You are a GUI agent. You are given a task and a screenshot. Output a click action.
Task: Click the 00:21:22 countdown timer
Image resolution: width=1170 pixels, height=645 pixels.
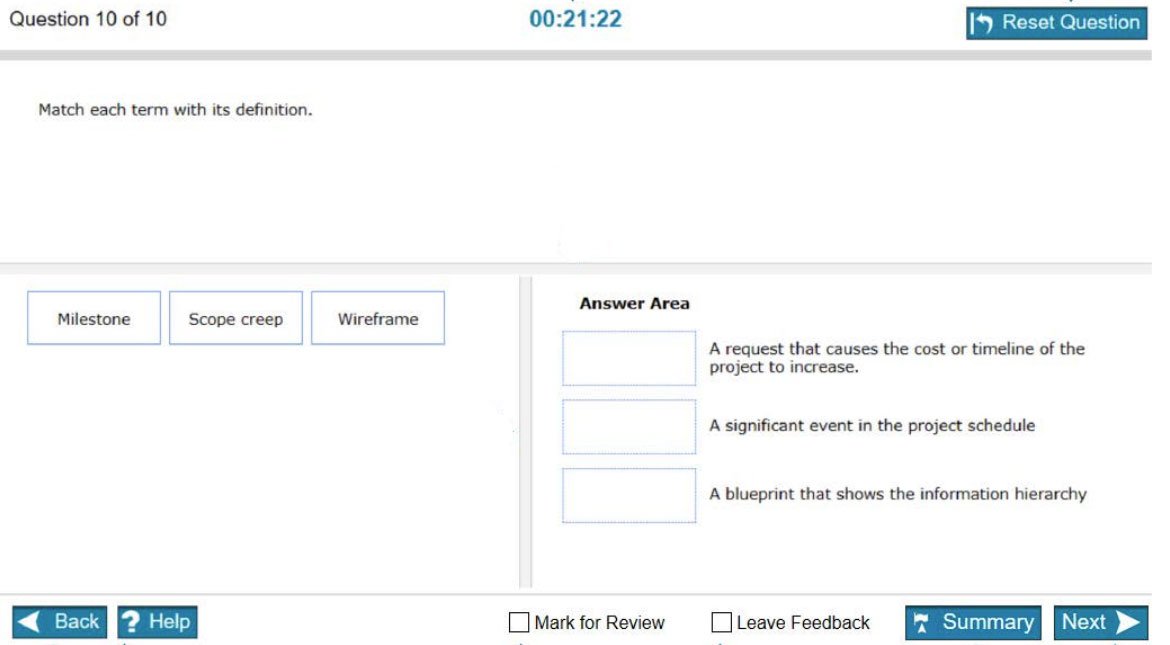point(575,19)
